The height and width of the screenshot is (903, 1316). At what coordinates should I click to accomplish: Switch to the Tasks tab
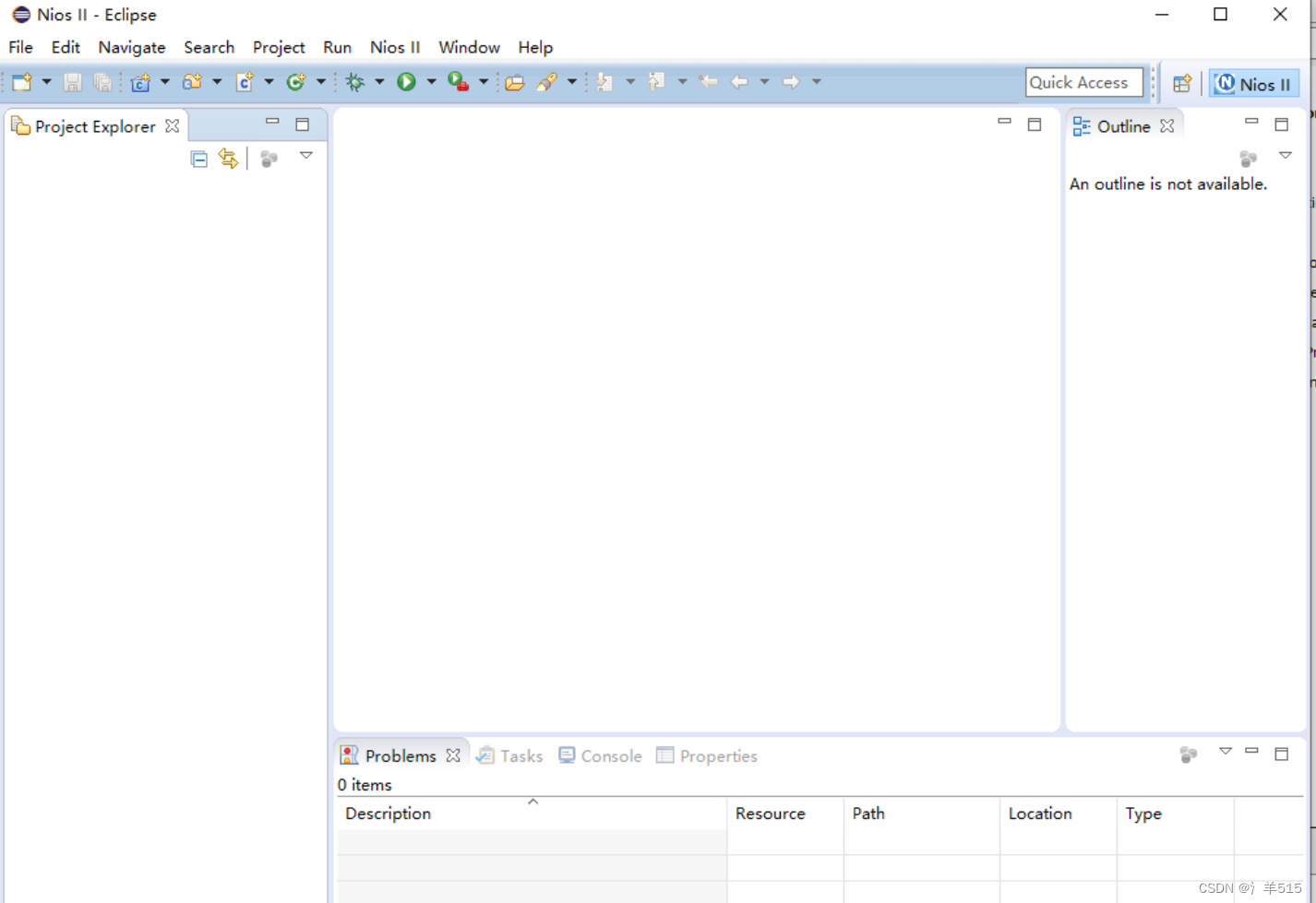click(x=509, y=755)
